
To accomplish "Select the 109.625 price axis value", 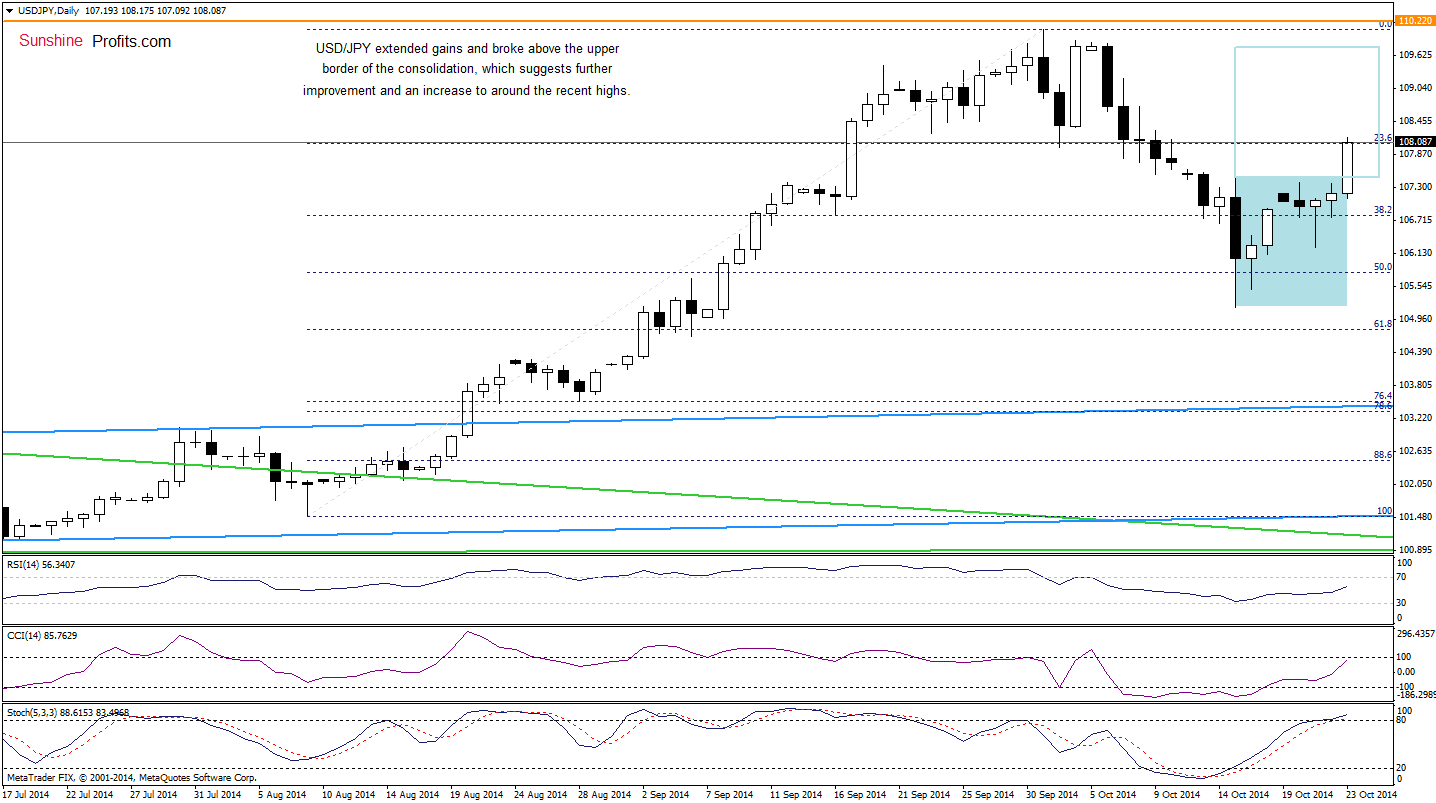I will click(x=1414, y=56).
